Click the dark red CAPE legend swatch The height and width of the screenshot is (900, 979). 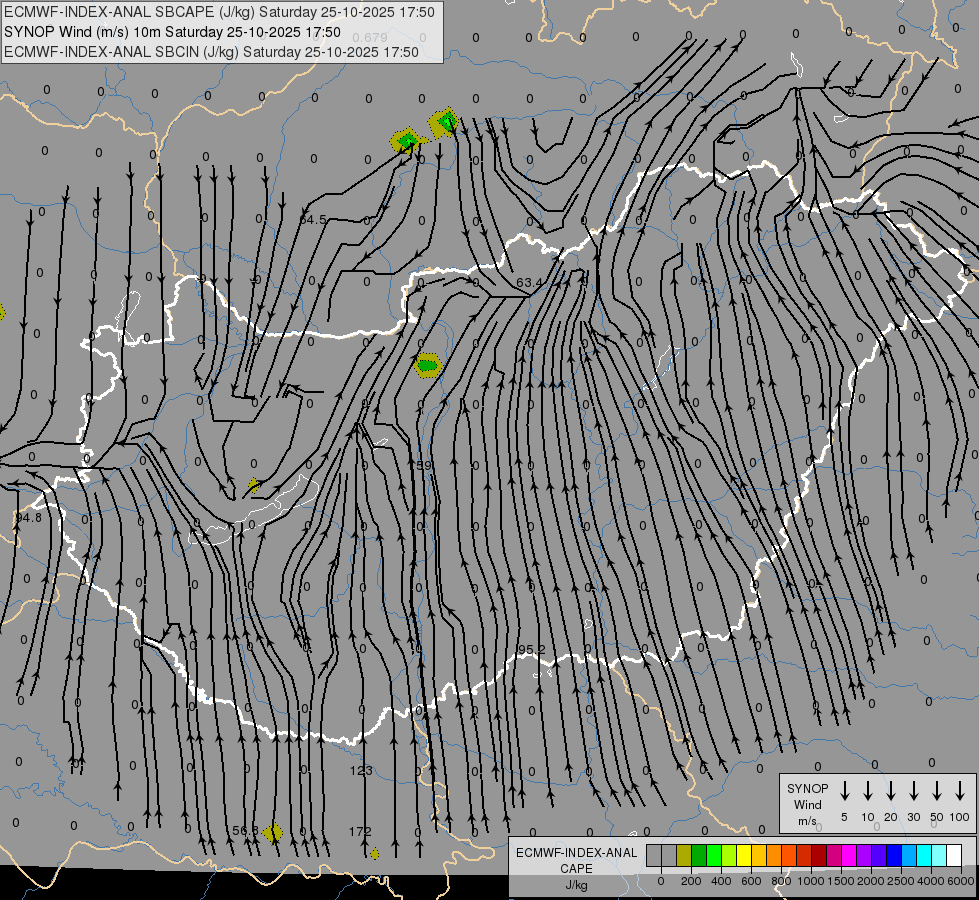(820, 855)
